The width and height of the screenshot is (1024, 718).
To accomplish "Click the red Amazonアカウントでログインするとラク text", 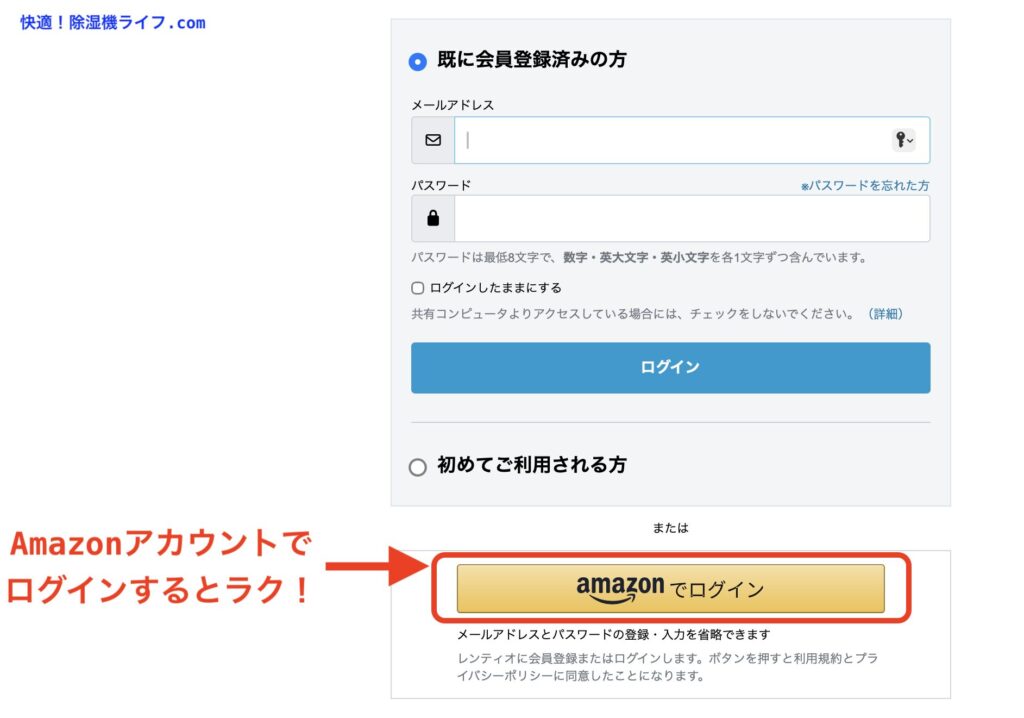I will click(x=160, y=568).
